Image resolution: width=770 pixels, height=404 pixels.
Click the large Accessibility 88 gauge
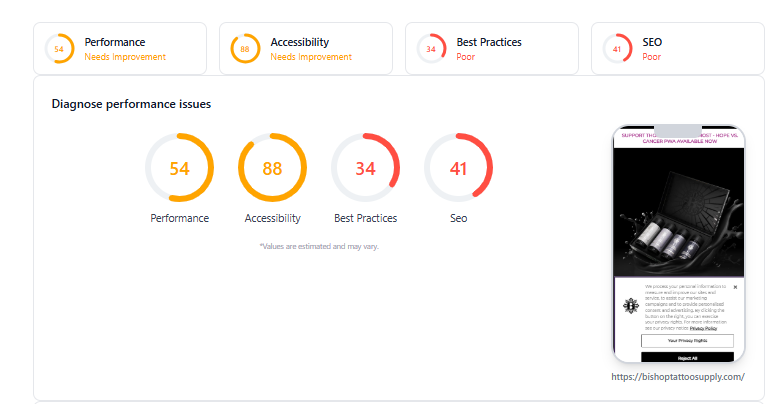pyautogui.click(x=273, y=167)
